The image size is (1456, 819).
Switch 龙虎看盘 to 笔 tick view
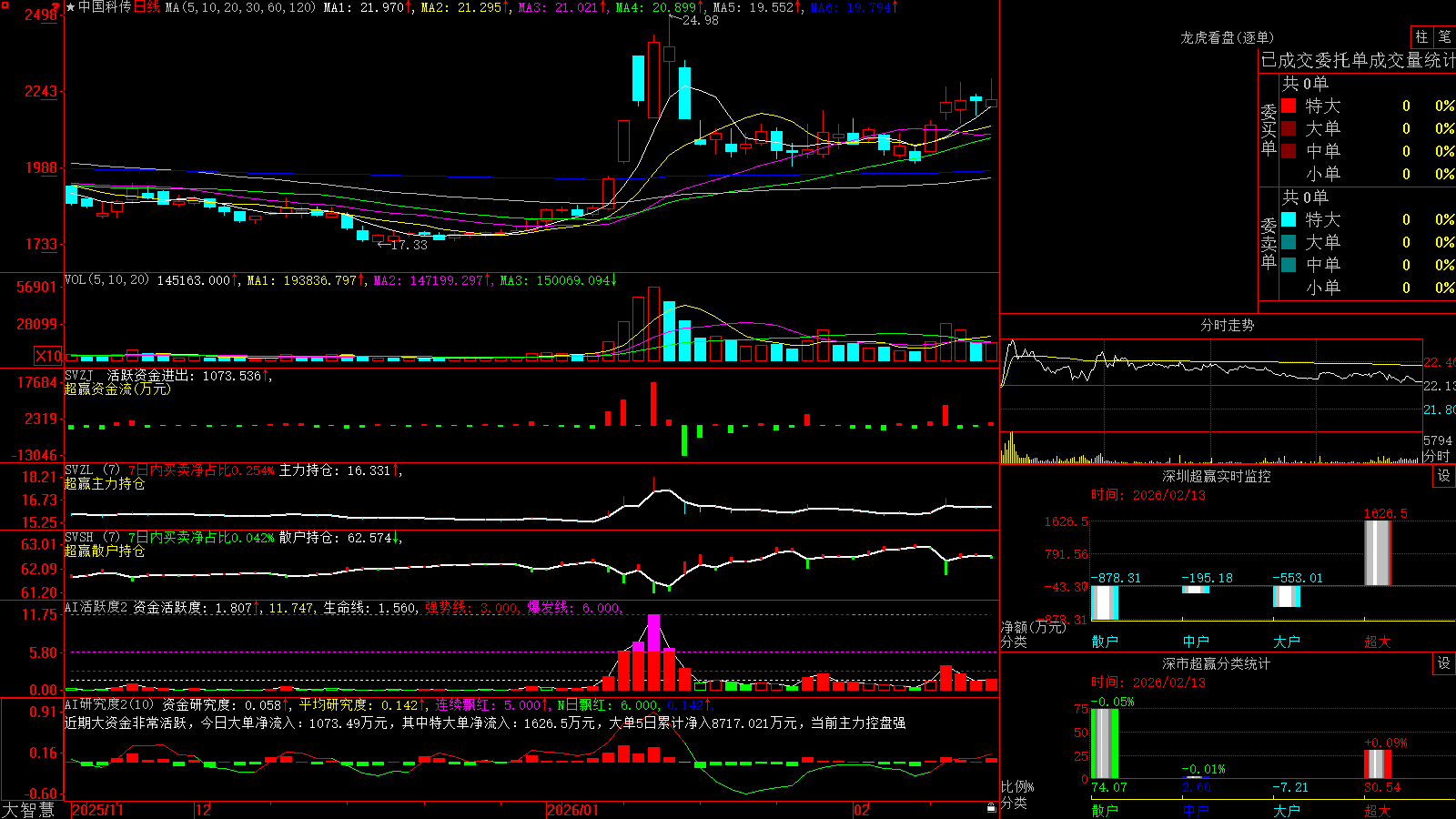[x=1444, y=36]
